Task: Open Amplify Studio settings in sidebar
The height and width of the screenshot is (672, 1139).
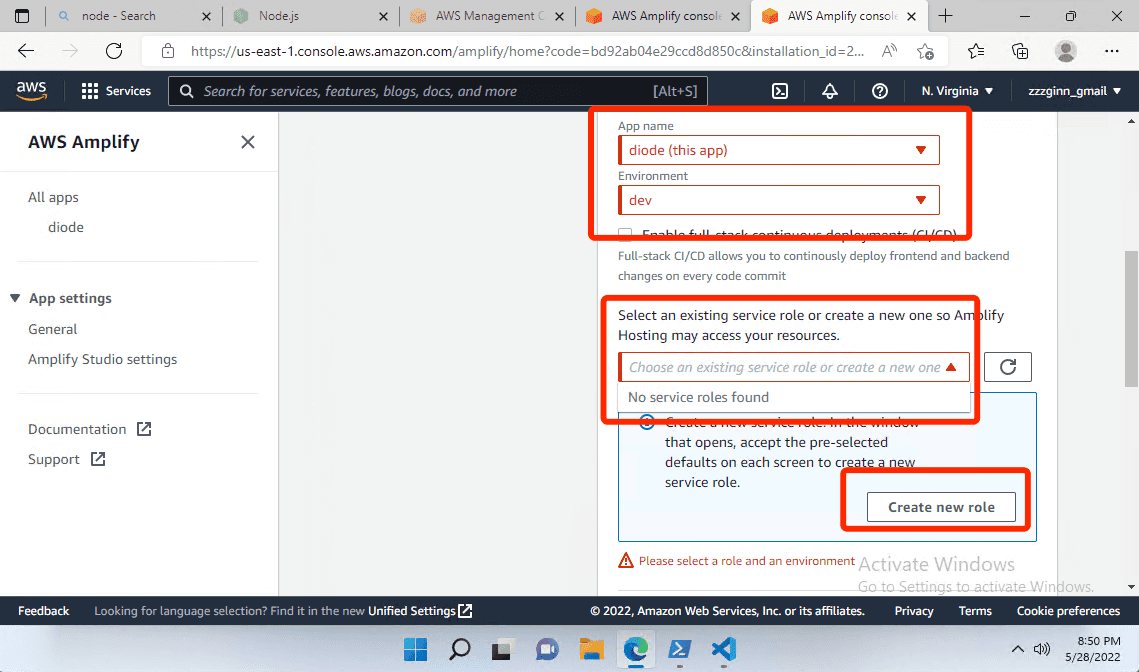Action: coord(102,359)
